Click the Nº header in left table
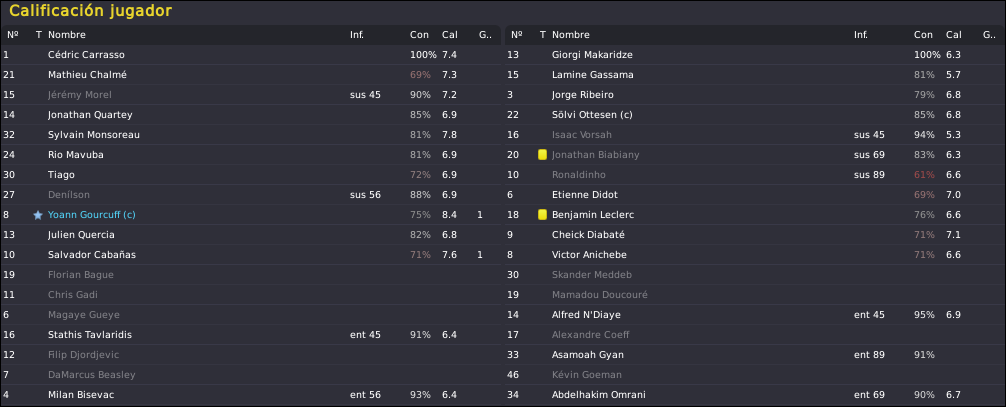 tap(13, 35)
